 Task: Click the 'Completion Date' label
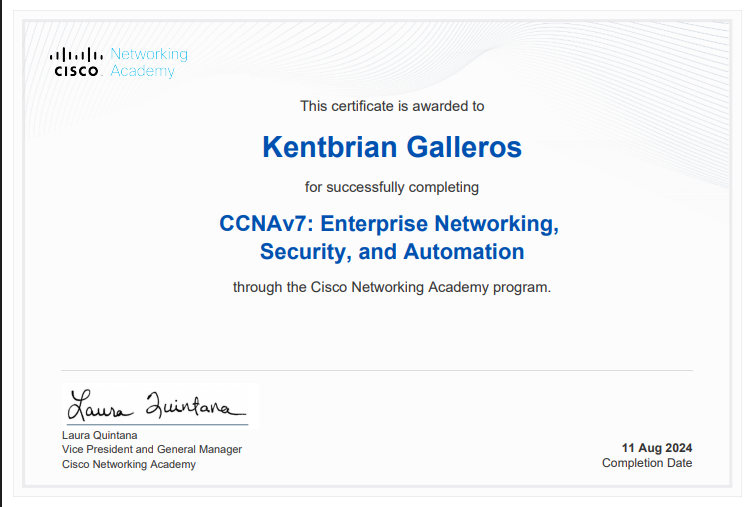click(647, 463)
